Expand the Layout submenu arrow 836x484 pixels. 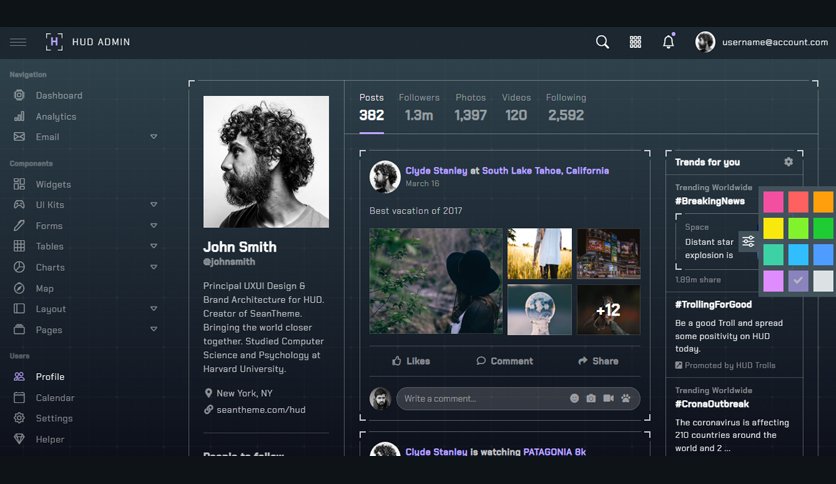tap(154, 309)
